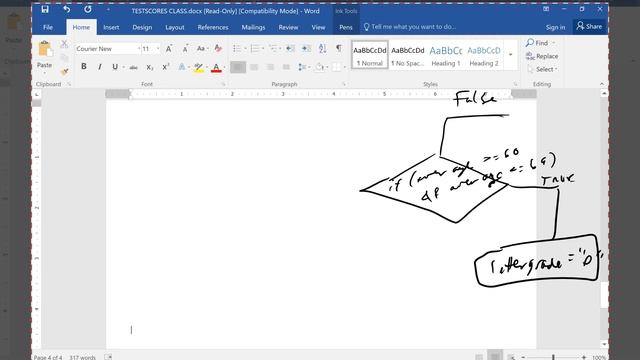Toggle Align Right
The width and height of the screenshot is (640, 360).
click(x=270, y=67)
